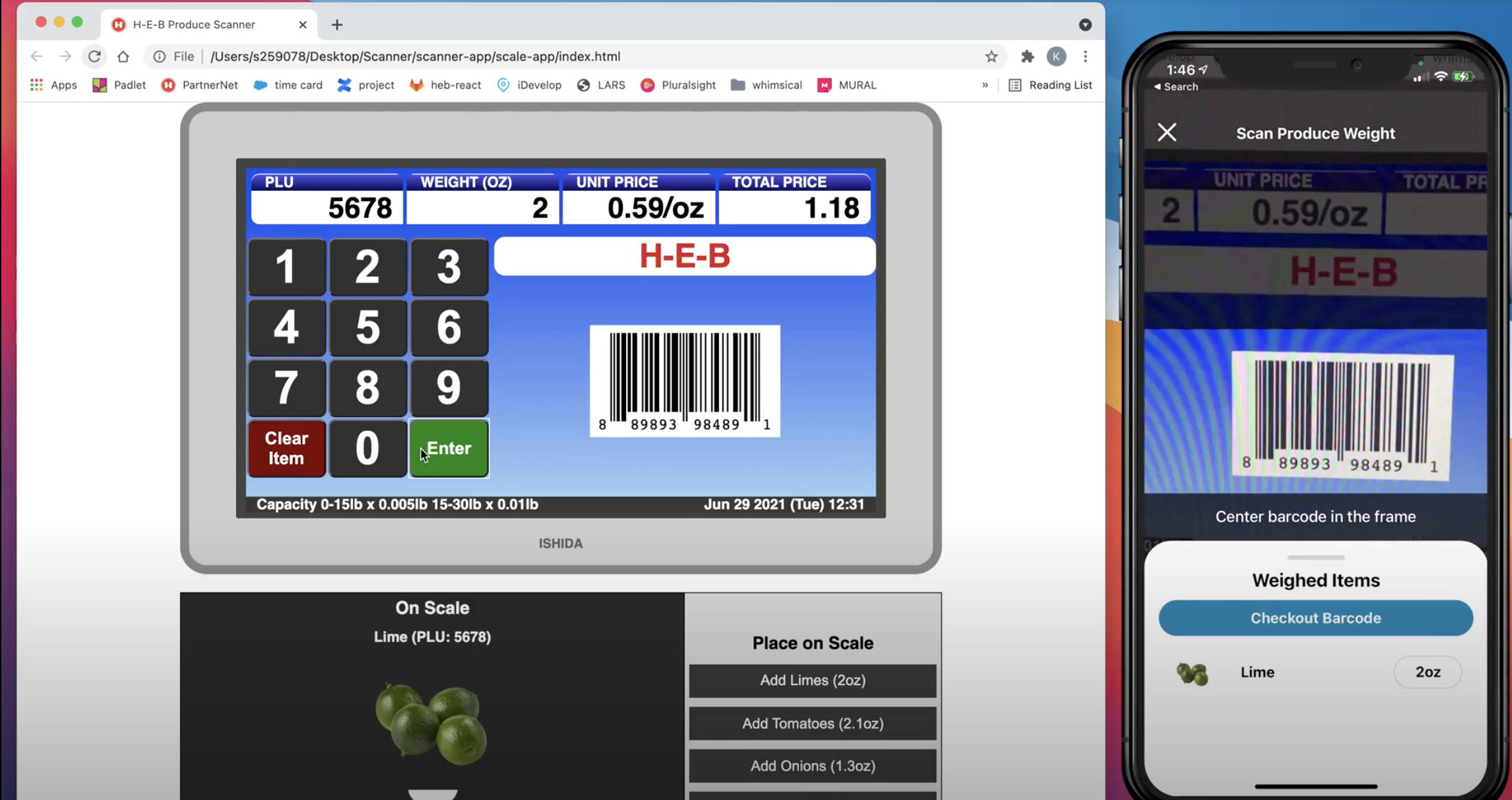Tap the Lime 2oz weight pill
The height and width of the screenshot is (800, 1512).
pos(1427,672)
